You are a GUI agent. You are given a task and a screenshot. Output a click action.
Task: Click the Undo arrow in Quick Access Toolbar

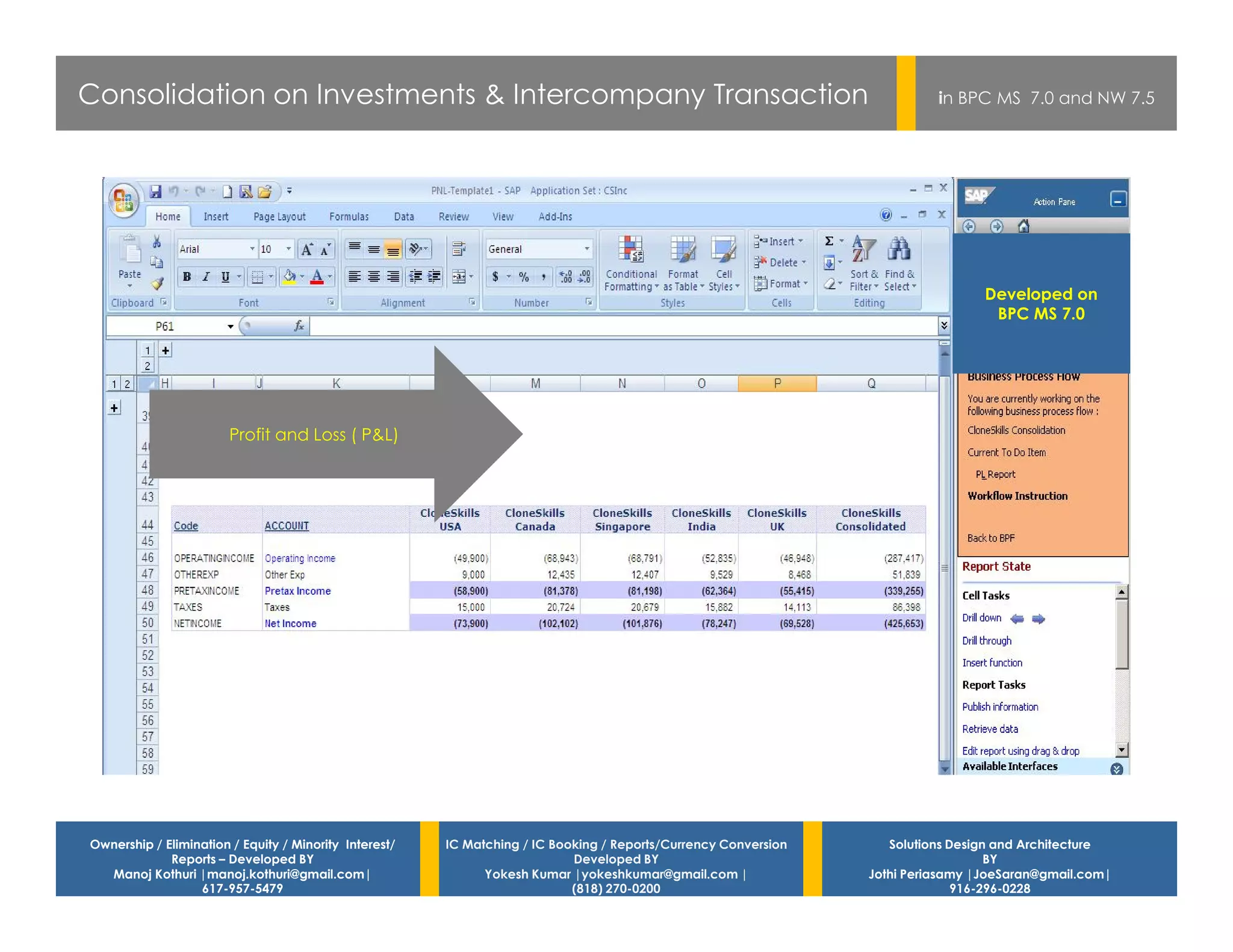173,191
